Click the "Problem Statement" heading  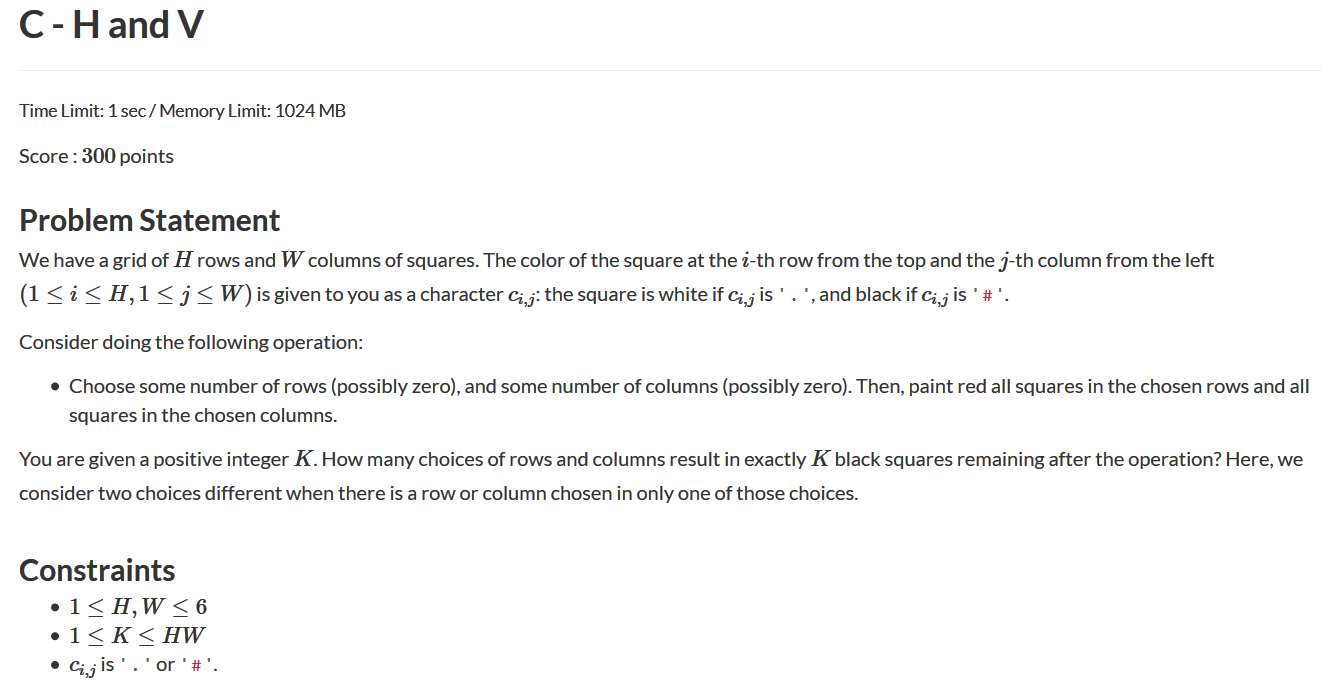(149, 220)
